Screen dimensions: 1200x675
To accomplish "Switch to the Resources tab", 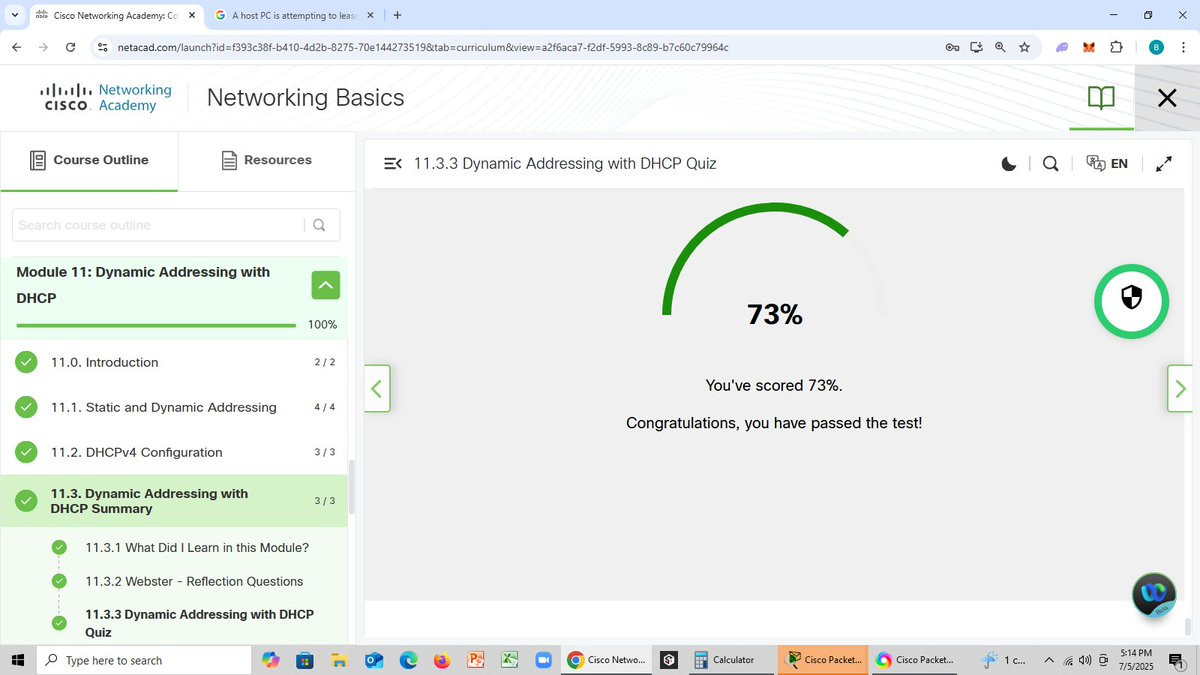I will click(266, 160).
